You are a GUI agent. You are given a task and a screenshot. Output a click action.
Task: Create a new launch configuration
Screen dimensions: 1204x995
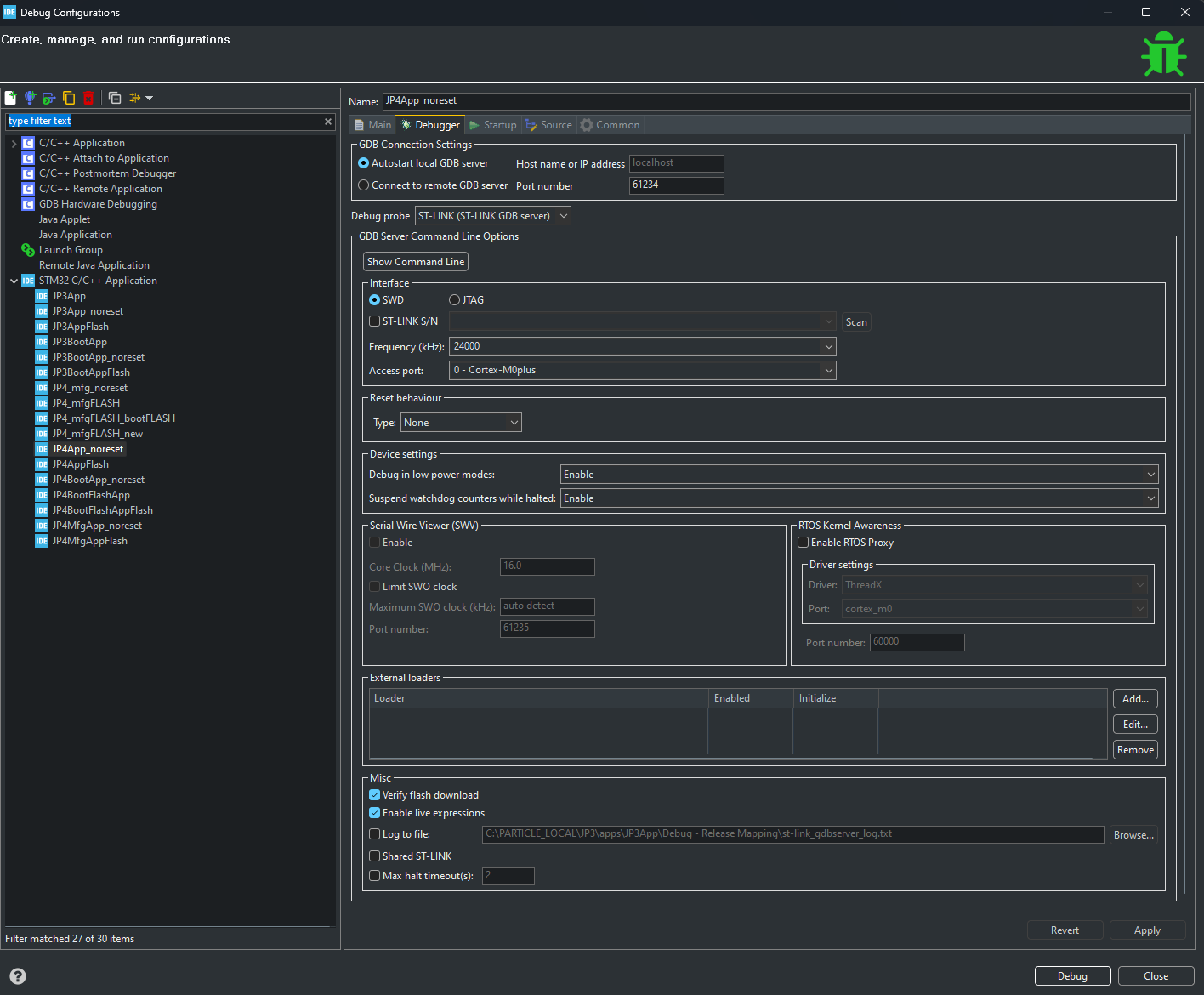tap(10, 98)
